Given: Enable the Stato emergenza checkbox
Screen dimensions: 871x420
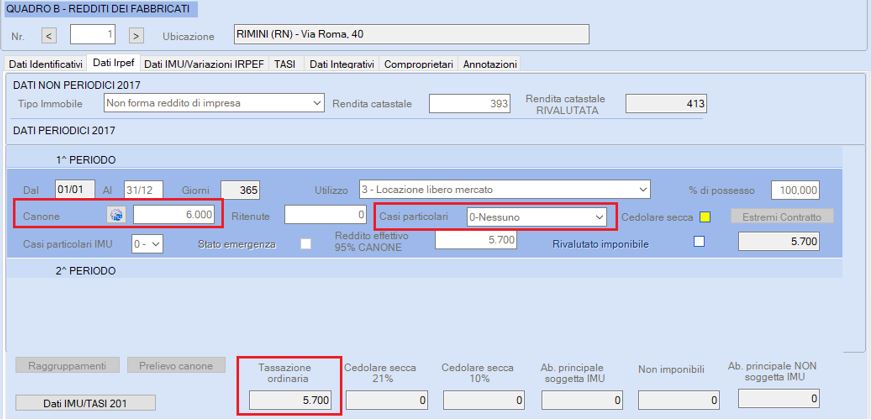Looking at the screenshot, I should point(306,243).
